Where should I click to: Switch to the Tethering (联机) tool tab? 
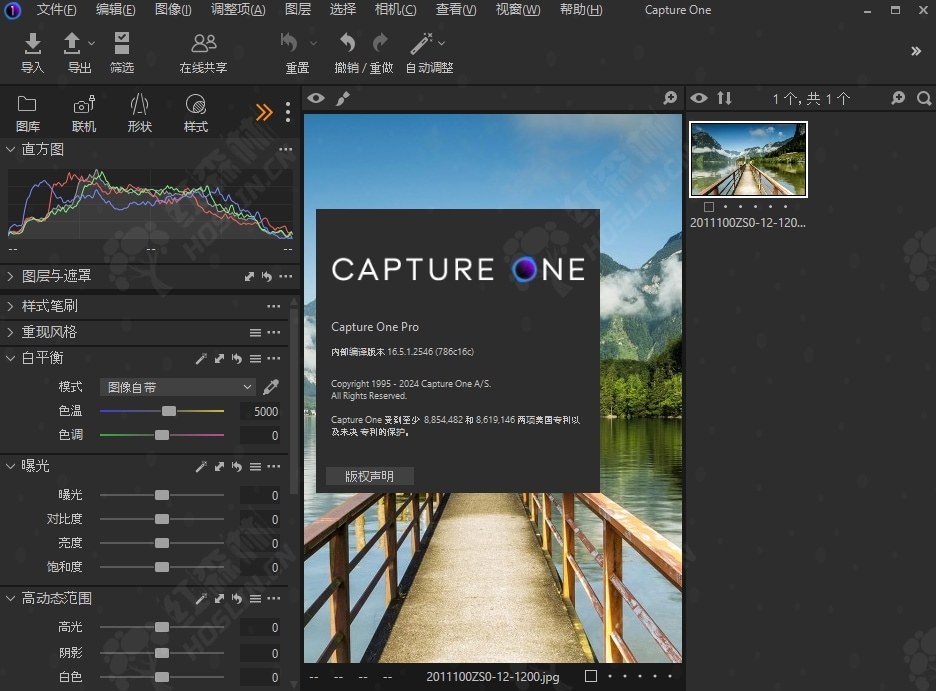(84, 105)
